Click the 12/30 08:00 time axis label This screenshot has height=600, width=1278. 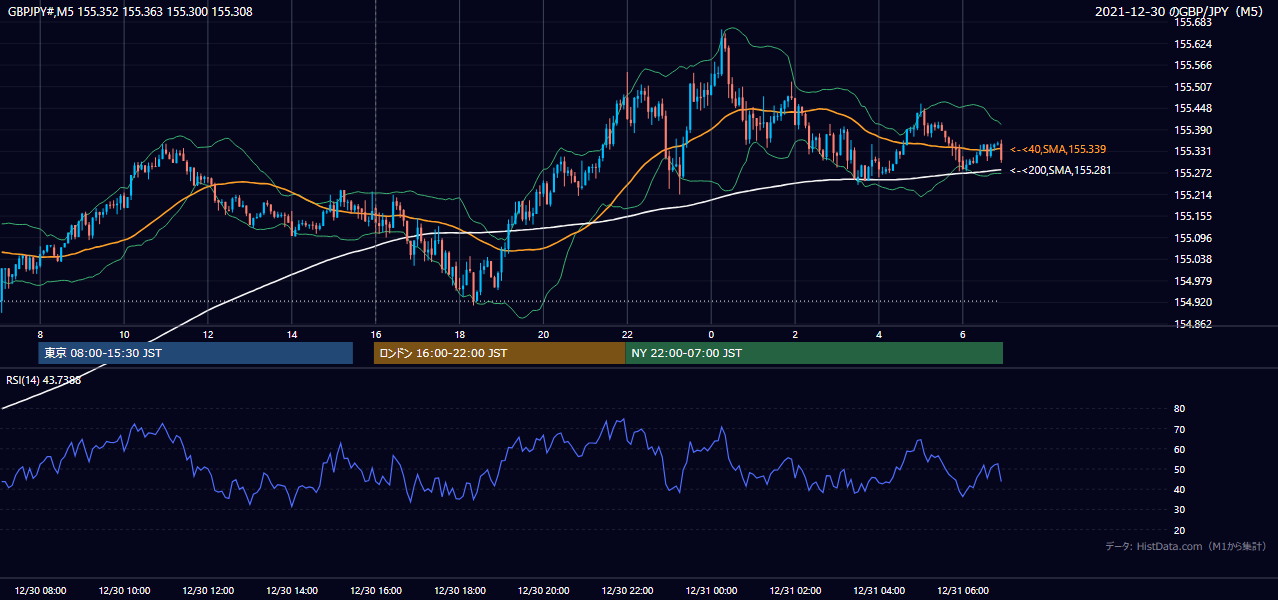pyautogui.click(x=41, y=590)
